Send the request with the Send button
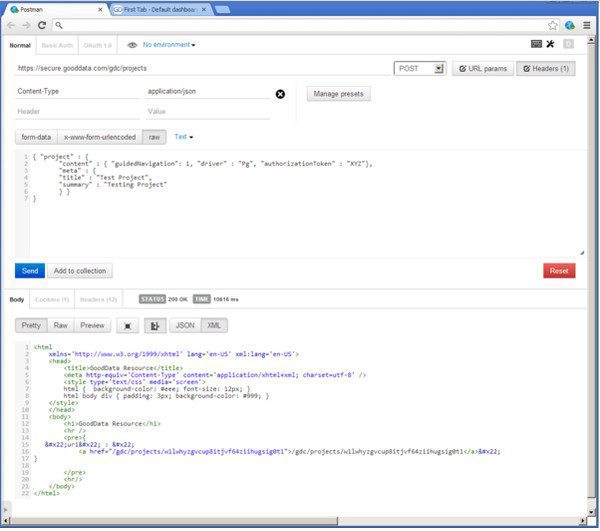 point(30,271)
